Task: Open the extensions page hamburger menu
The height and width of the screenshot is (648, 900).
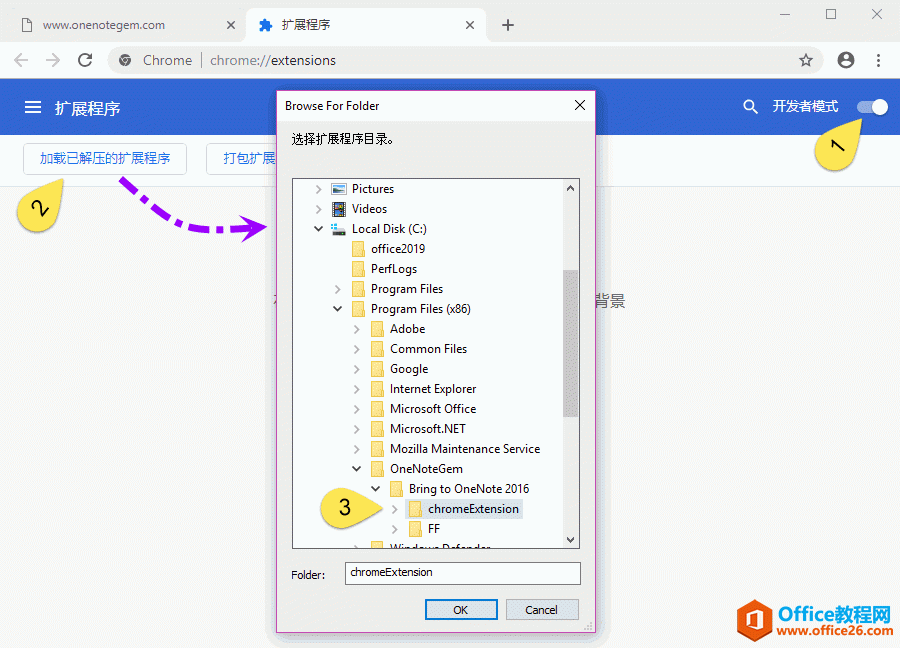Action: tap(33, 106)
